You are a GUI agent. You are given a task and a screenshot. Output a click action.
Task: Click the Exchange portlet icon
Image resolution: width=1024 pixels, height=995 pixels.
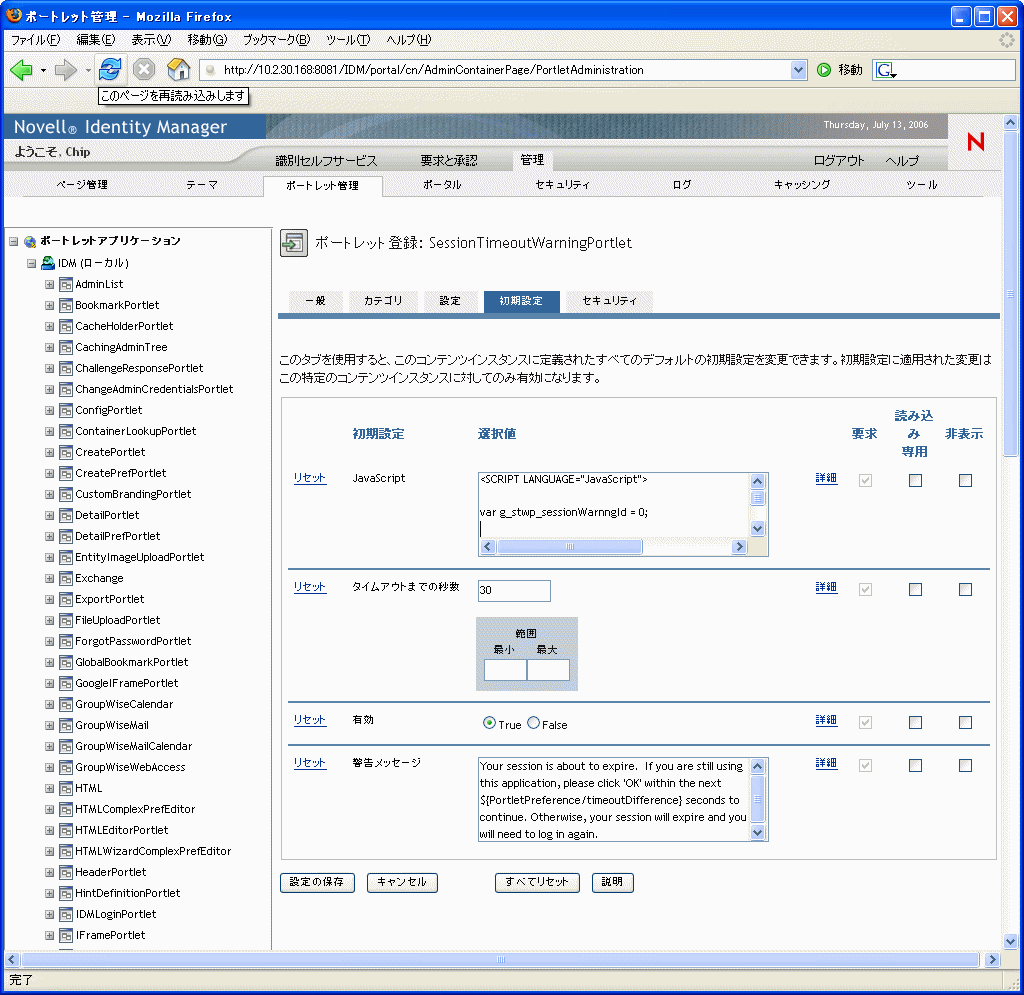click(65, 578)
